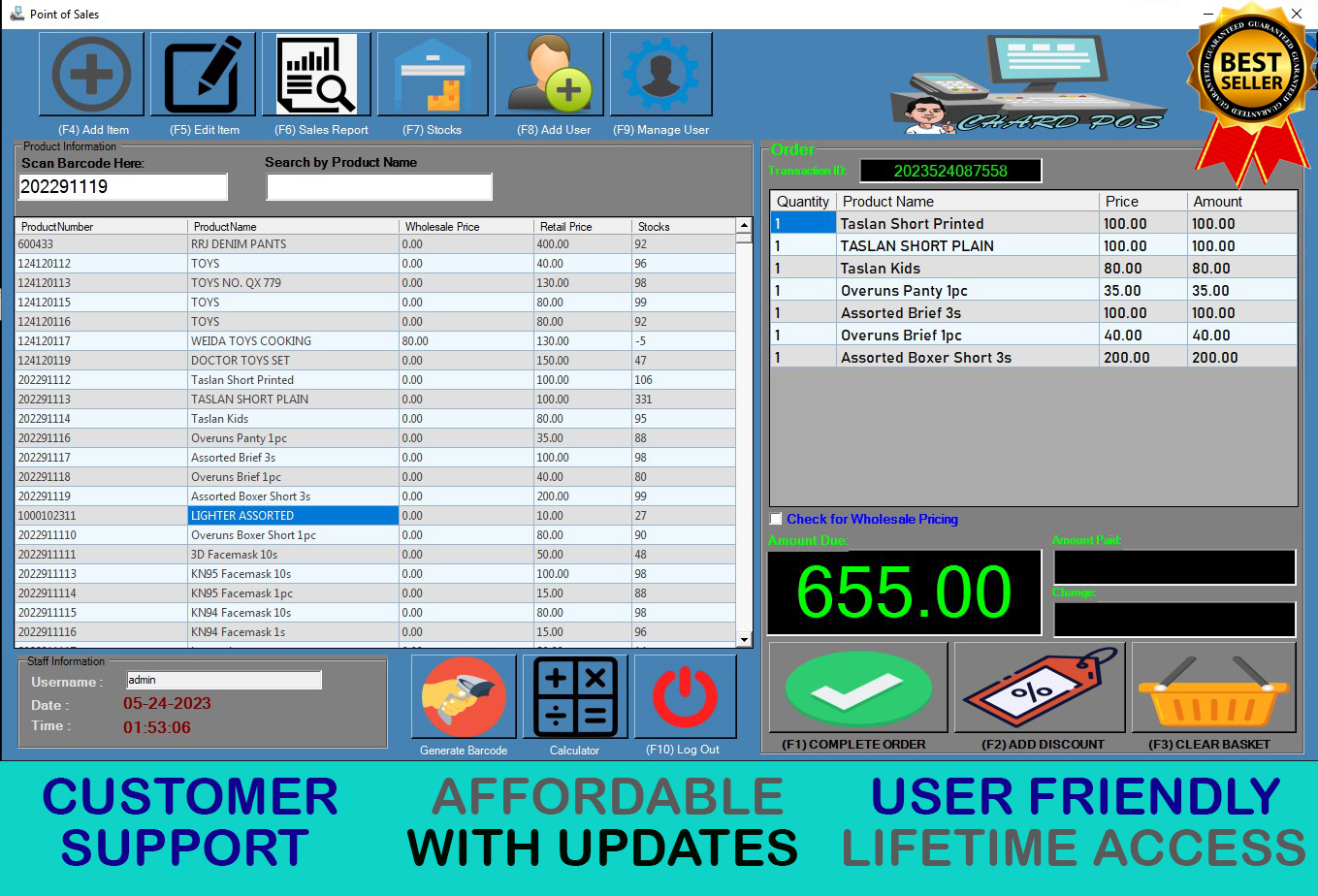1318x896 pixels.
Task: Enable Check for Wholesale Pricing
Action: point(776,519)
